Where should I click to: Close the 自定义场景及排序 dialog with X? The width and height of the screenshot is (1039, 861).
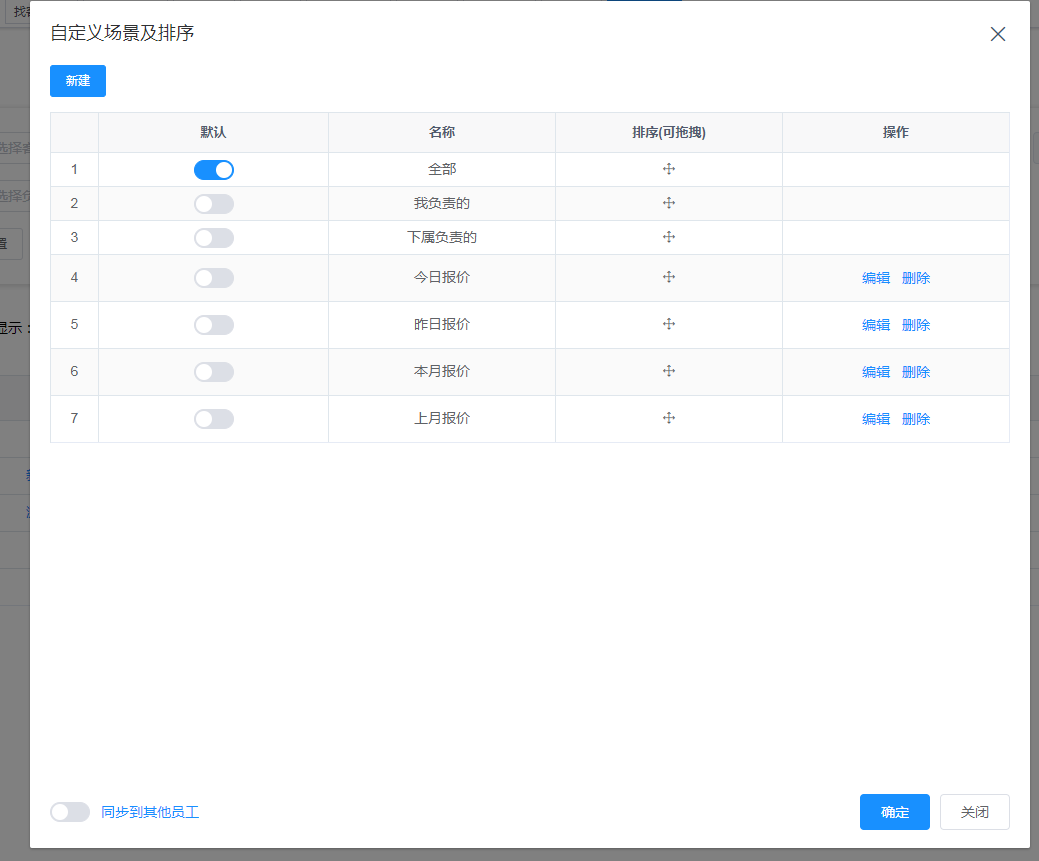click(997, 34)
